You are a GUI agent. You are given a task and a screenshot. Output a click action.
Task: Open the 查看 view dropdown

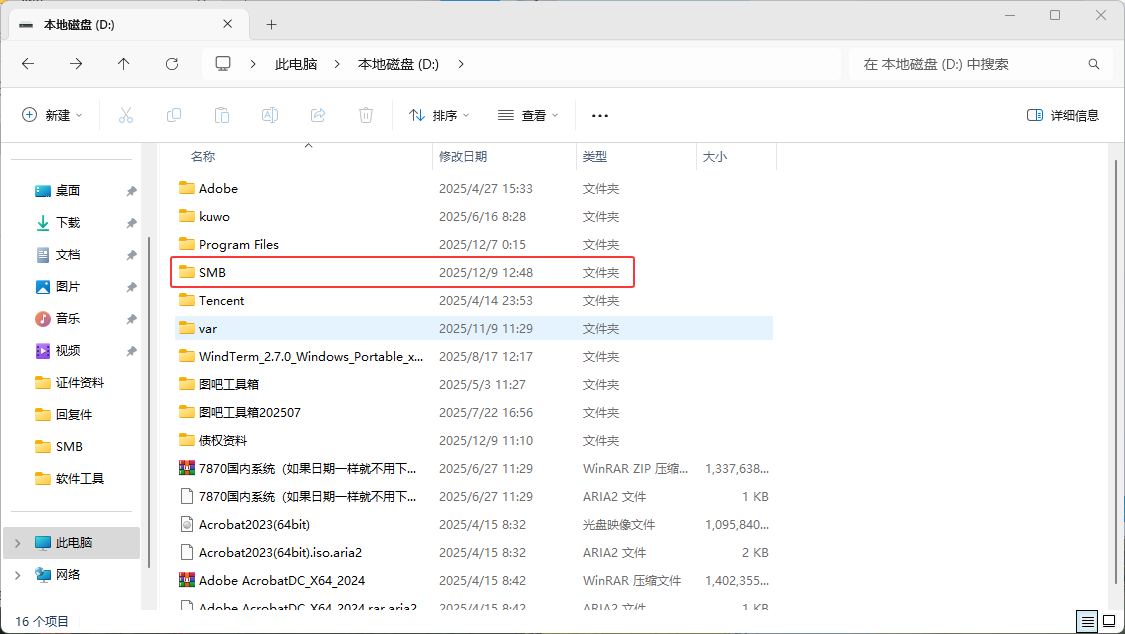click(528, 115)
